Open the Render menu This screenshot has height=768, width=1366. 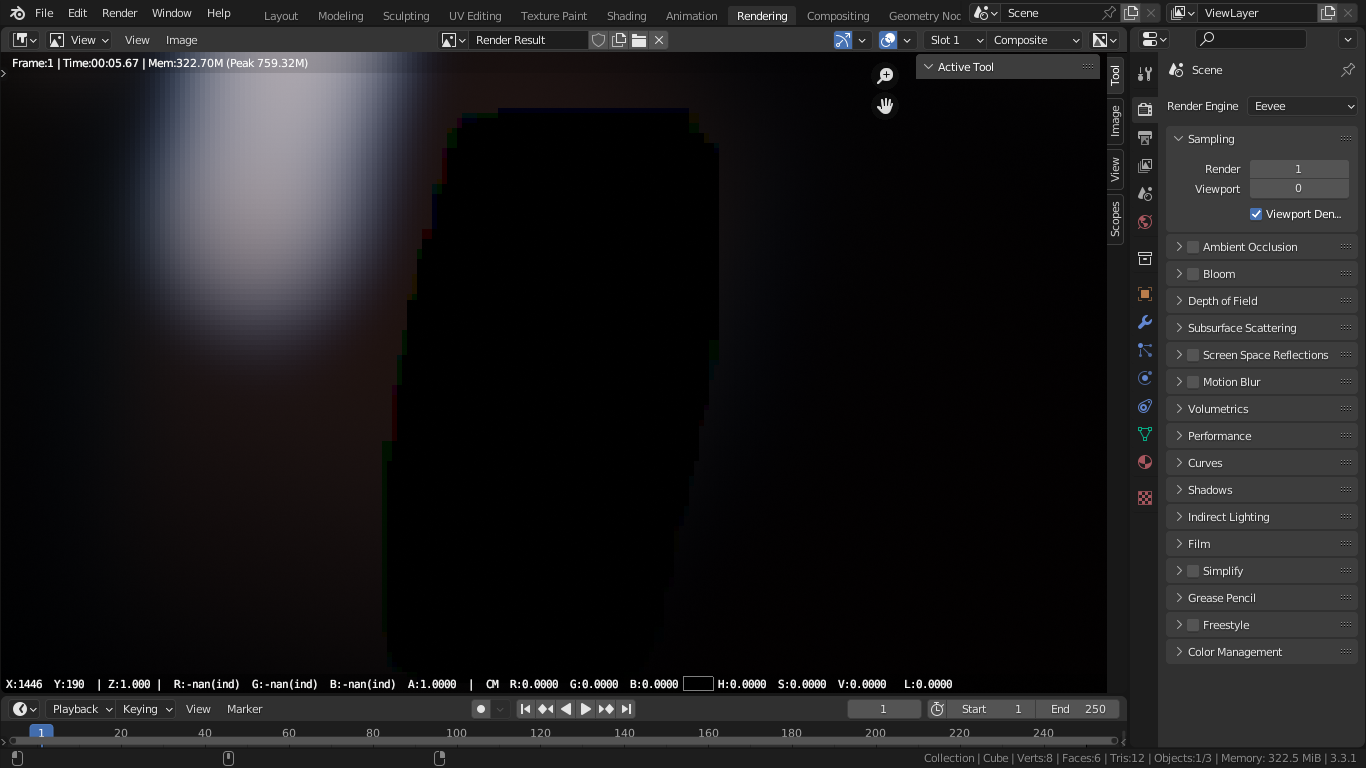pyautogui.click(x=119, y=13)
